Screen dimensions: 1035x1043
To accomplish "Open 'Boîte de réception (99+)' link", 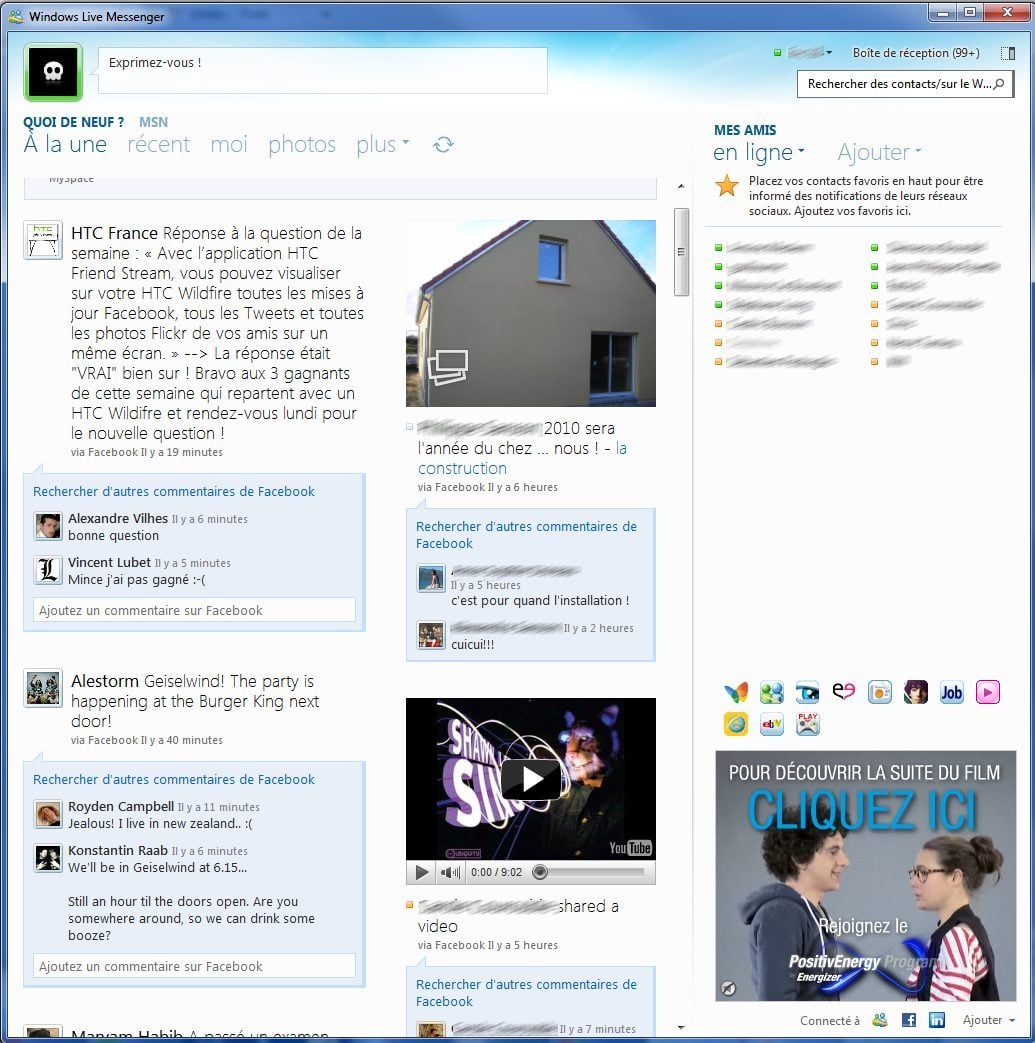I will (915, 53).
